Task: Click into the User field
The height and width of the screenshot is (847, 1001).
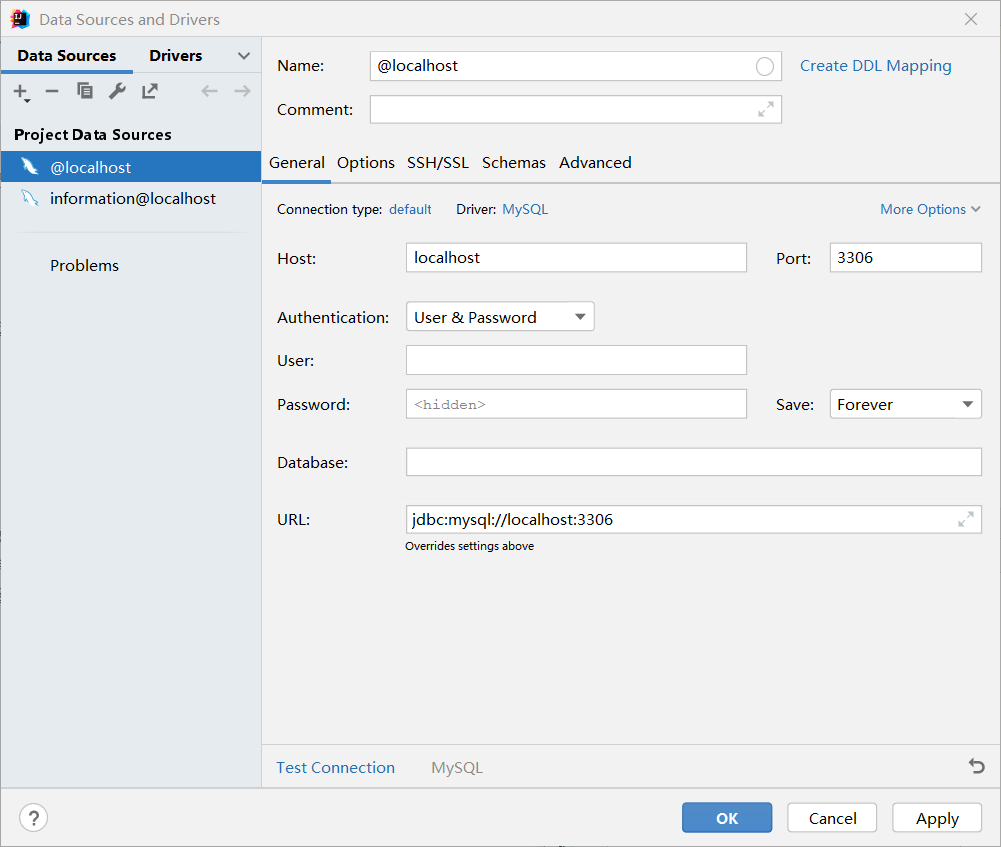Action: point(576,360)
